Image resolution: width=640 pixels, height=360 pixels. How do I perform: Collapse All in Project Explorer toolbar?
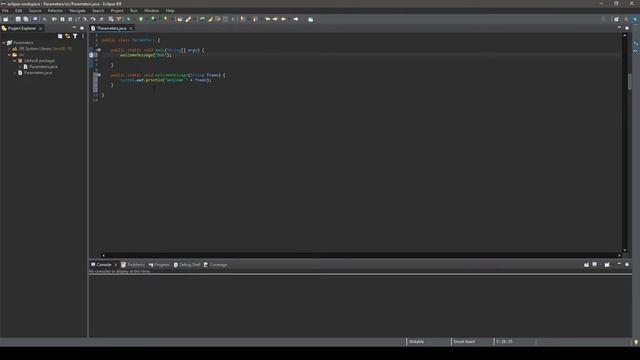click(60, 36)
